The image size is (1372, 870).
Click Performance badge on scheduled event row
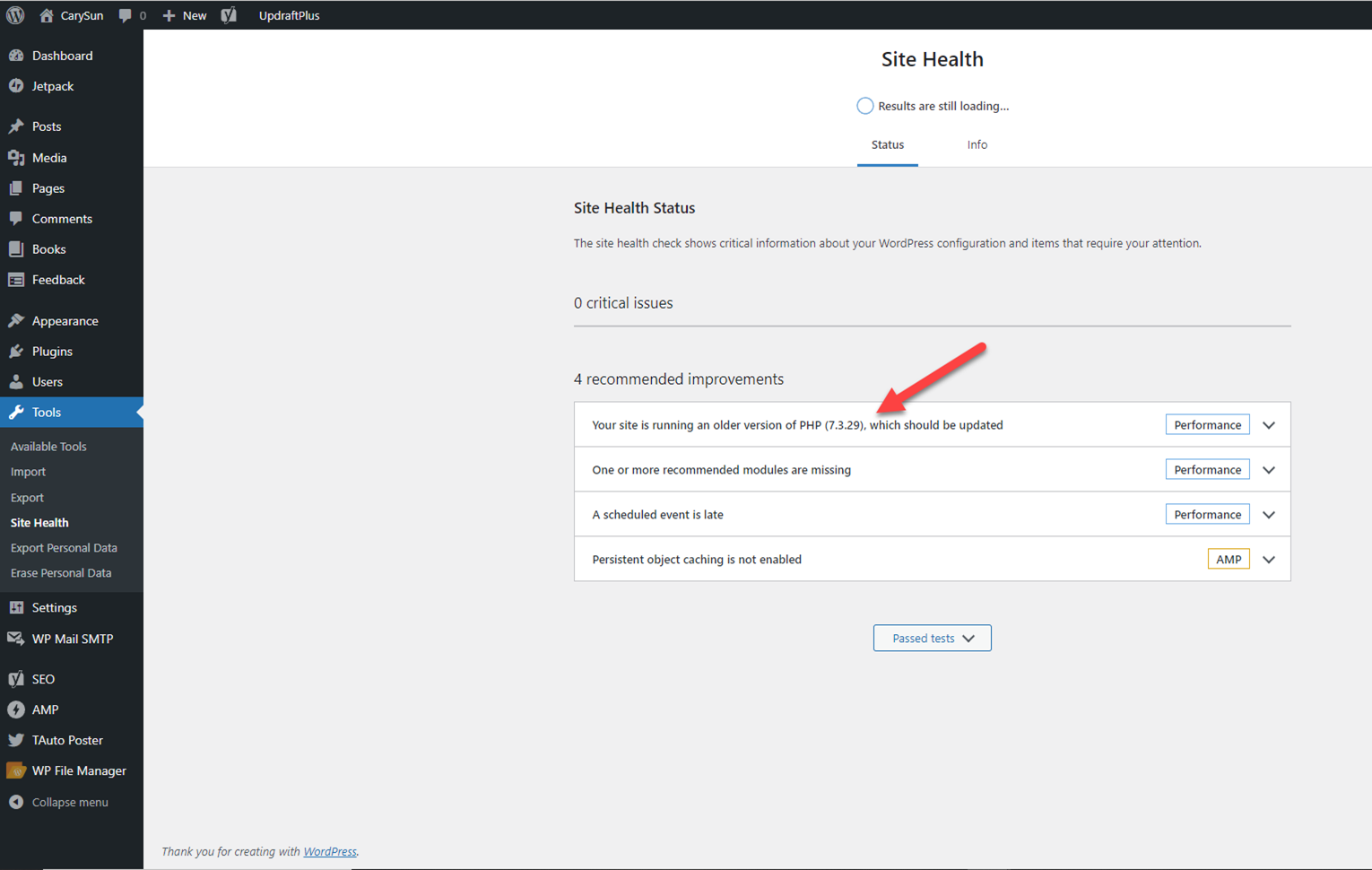tap(1207, 515)
